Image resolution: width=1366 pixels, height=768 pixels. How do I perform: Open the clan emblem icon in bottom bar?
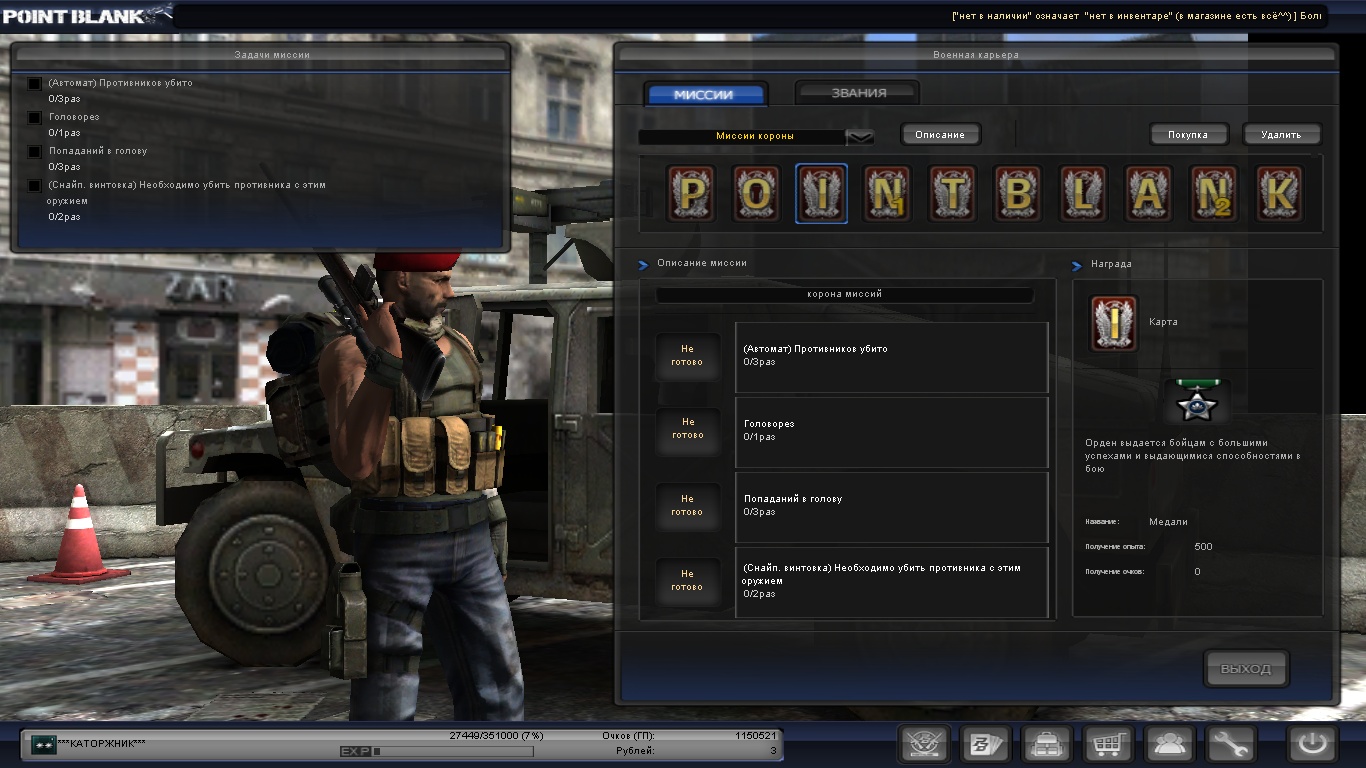(x=924, y=745)
